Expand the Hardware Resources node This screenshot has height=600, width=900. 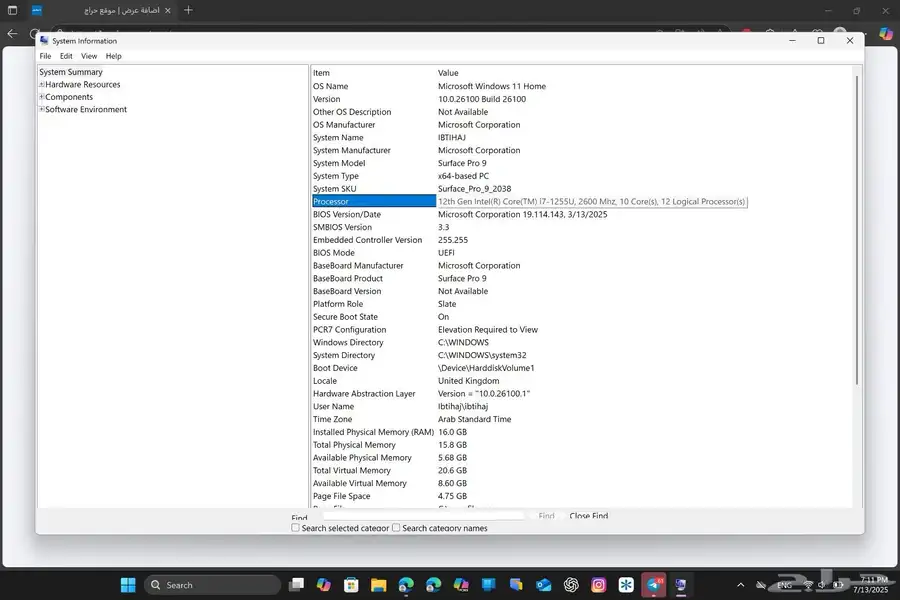pos(41,84)
